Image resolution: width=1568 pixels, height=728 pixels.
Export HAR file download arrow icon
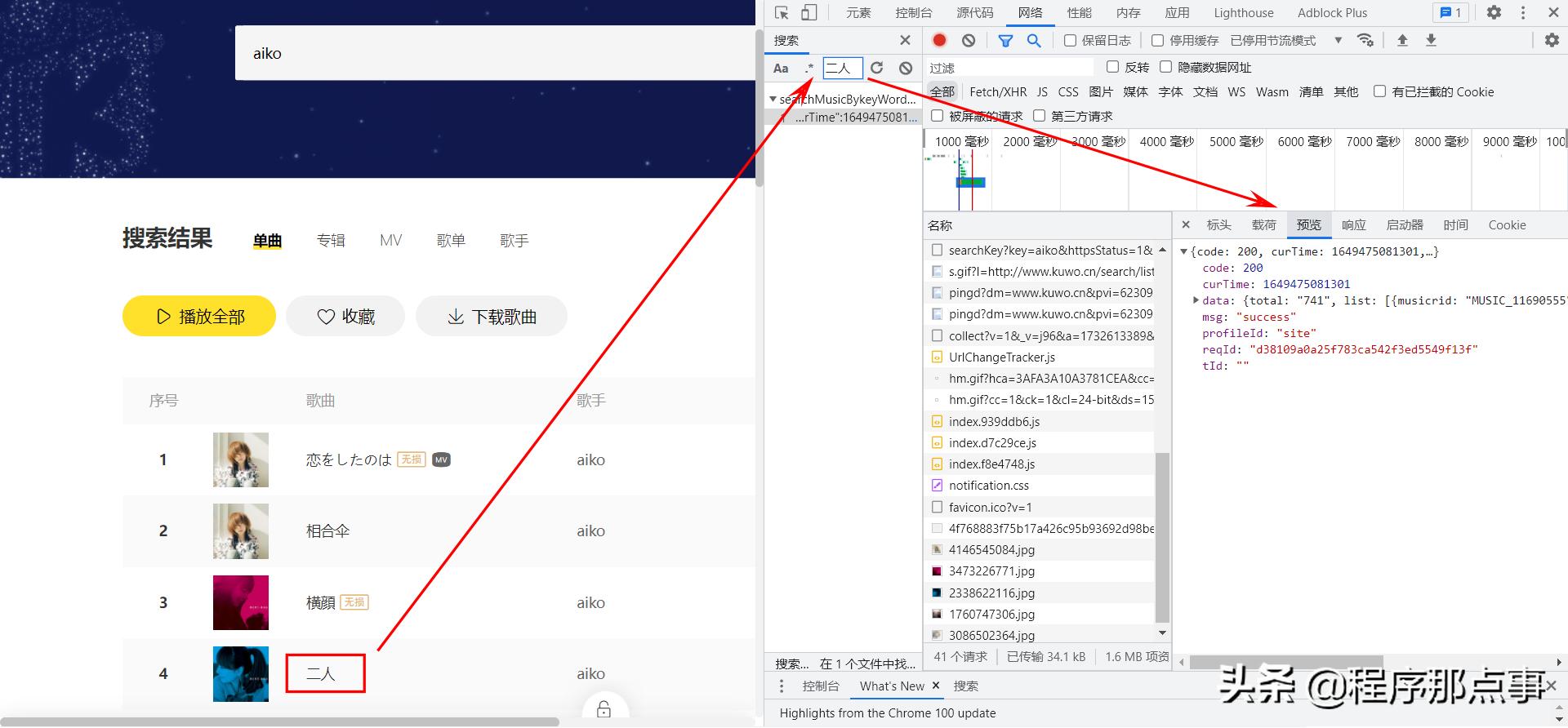click(1431, 40)
